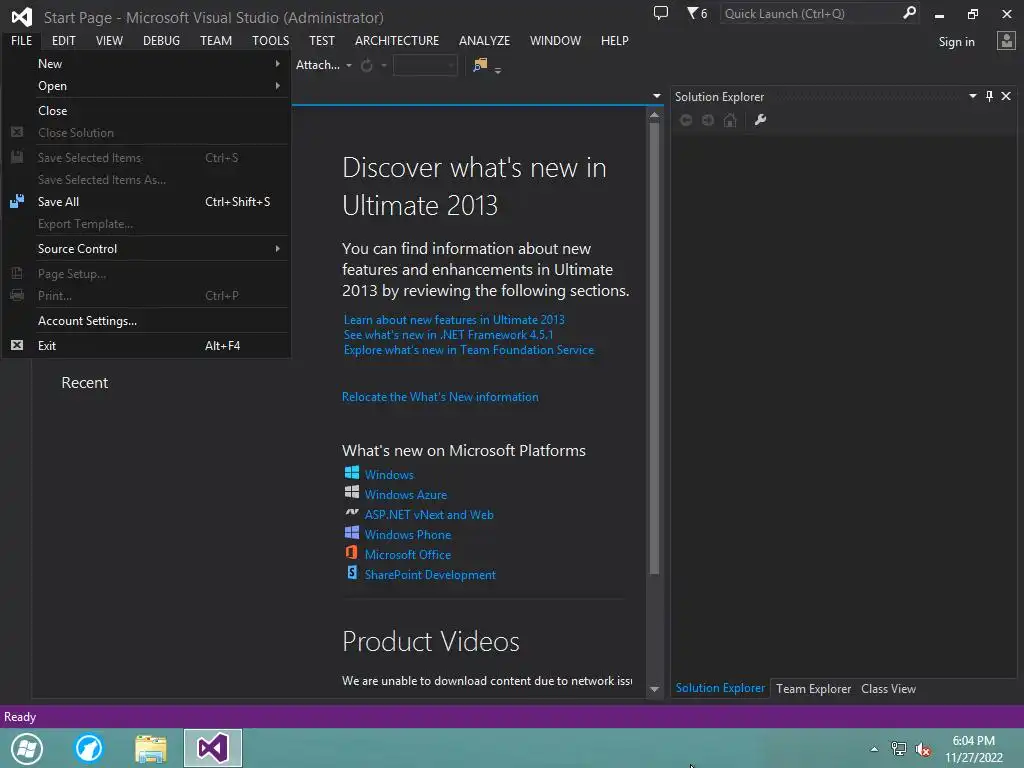Image resolution: width=1024 pixels, height=768 pixels.
Task: Click the muted volume tray icon
Action: [x=923, y=750]
